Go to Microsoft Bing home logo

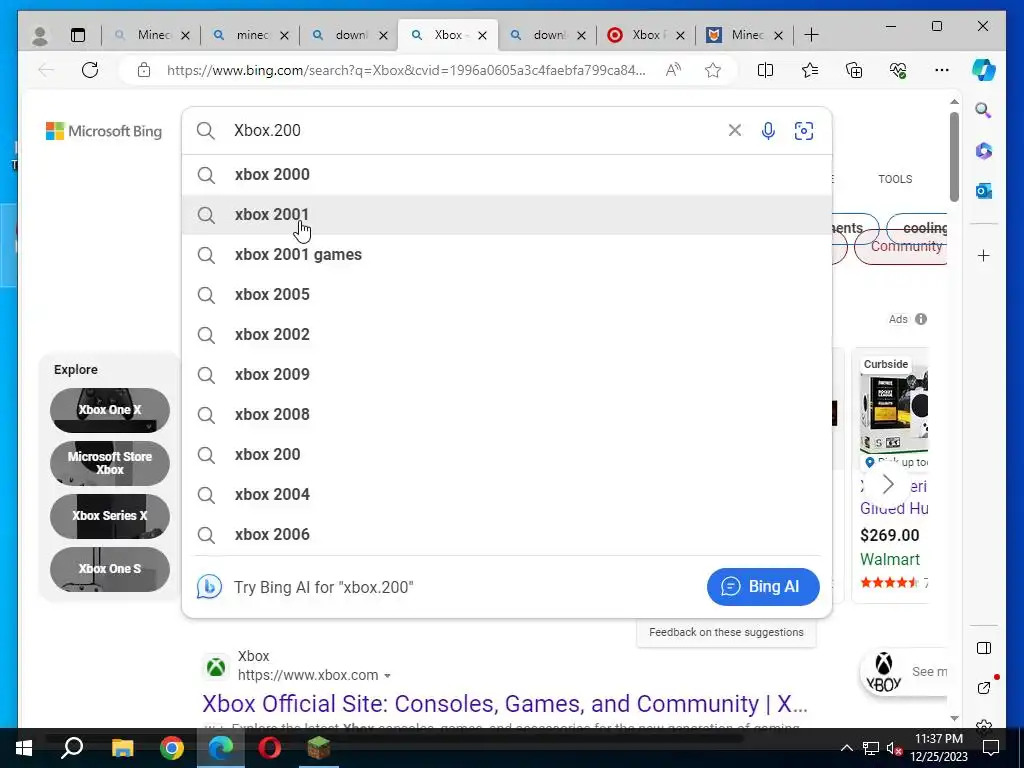(x=104, y=131)
